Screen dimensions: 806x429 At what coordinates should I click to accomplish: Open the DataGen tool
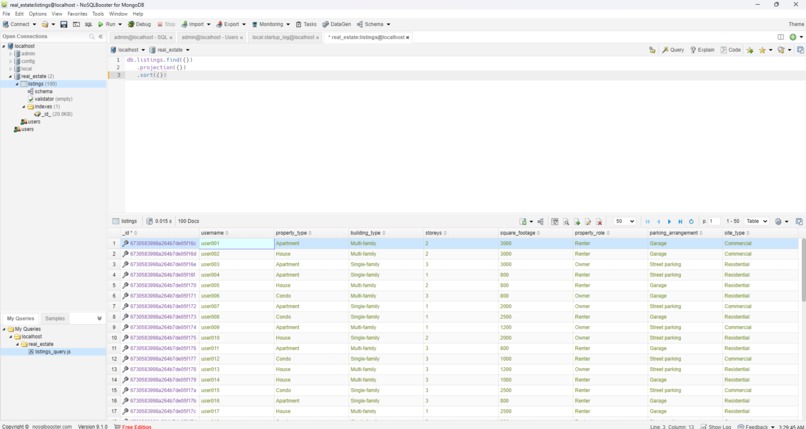coord(336,24)
